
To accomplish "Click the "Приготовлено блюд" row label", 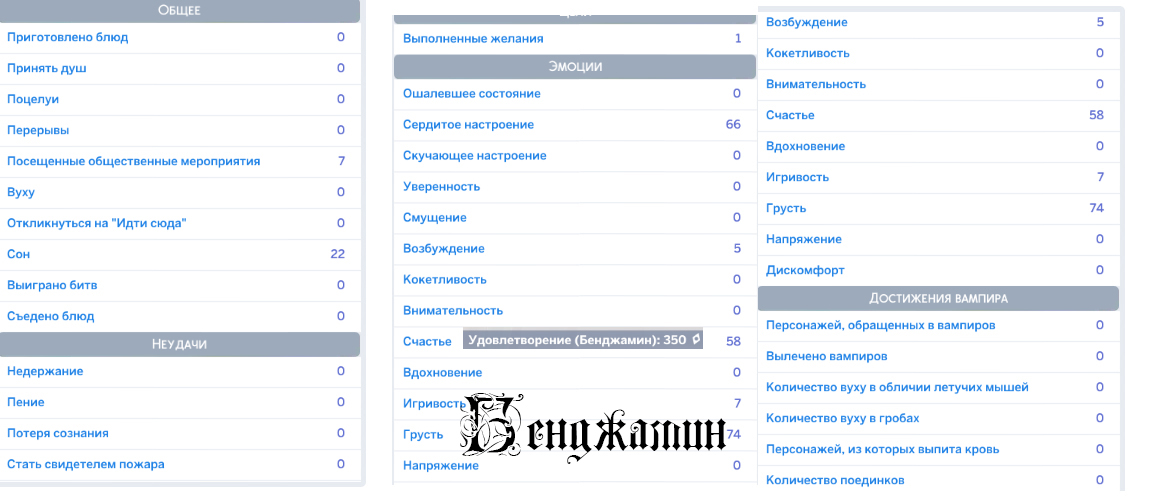I will 67,37.
